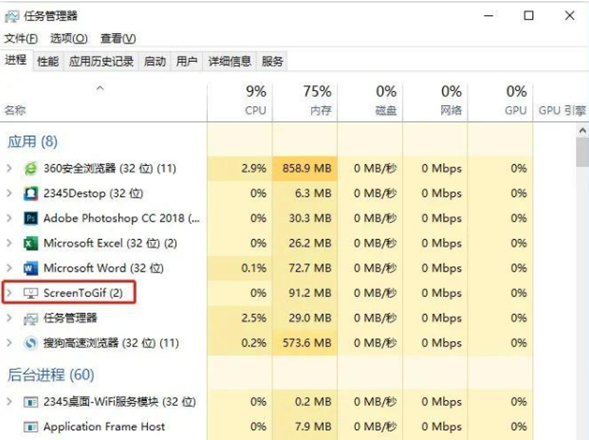The width and height of the screenshot is (589, 440).
Task: Click the Task Manager title bar icon
Action: (x=12, y=16)
